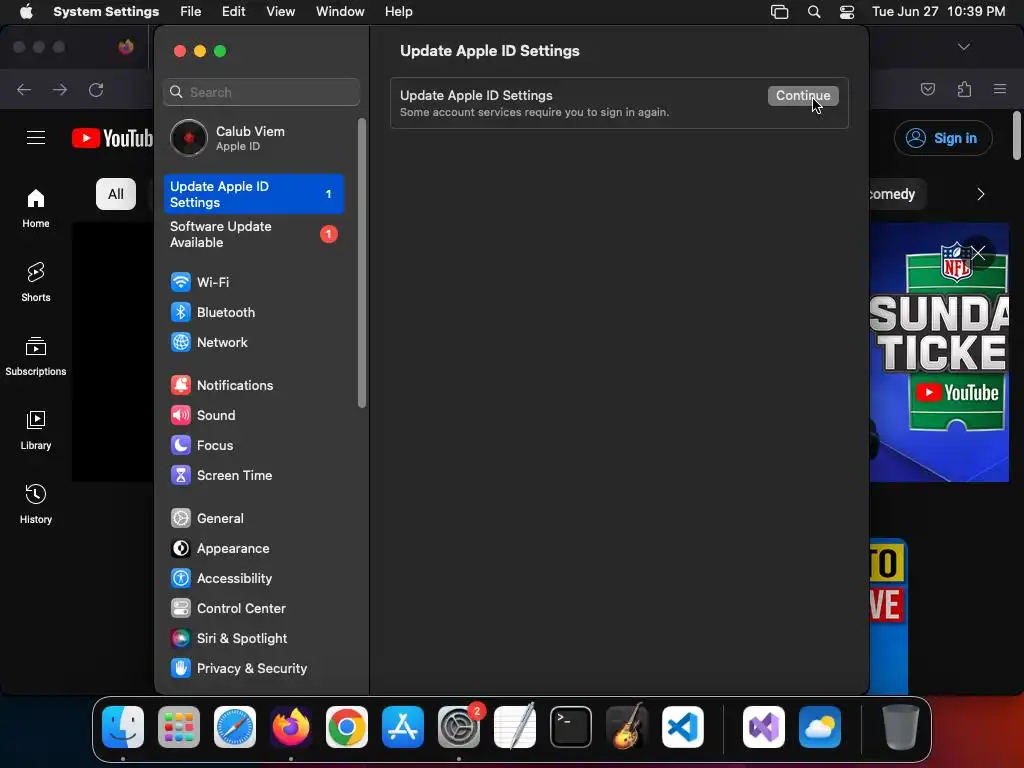Open Software Update Available item
1024x768 pixels.
tap(253, 234)
